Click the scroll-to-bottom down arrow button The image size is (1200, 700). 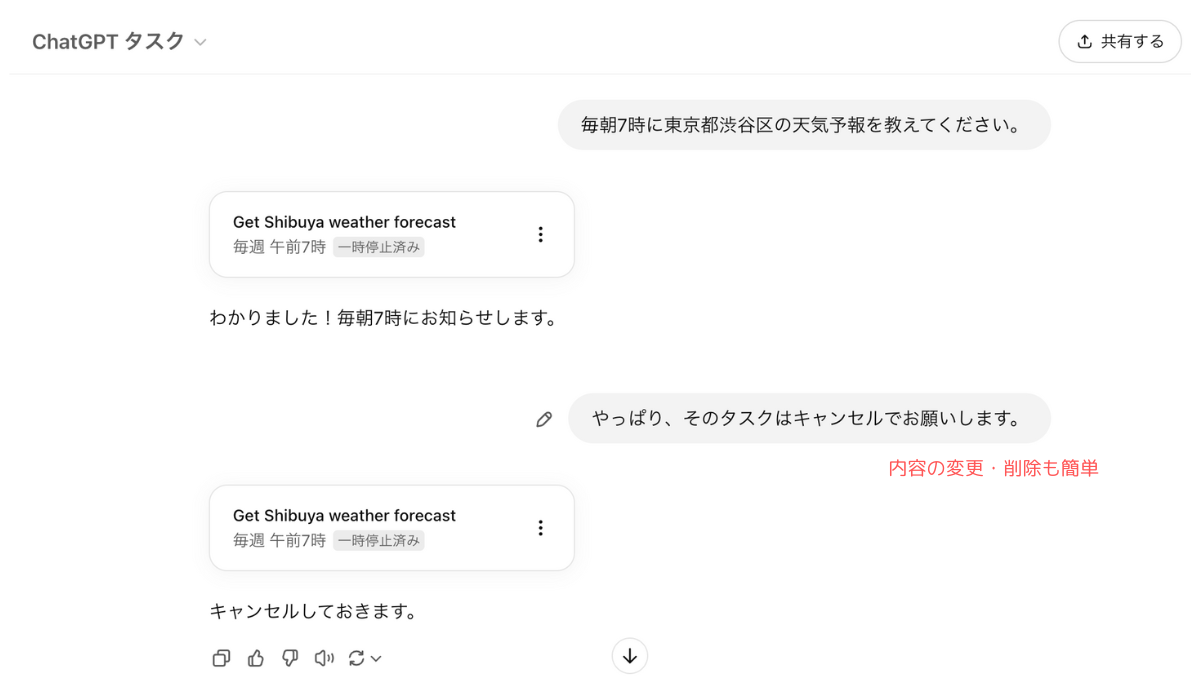(x=630, y=656)
